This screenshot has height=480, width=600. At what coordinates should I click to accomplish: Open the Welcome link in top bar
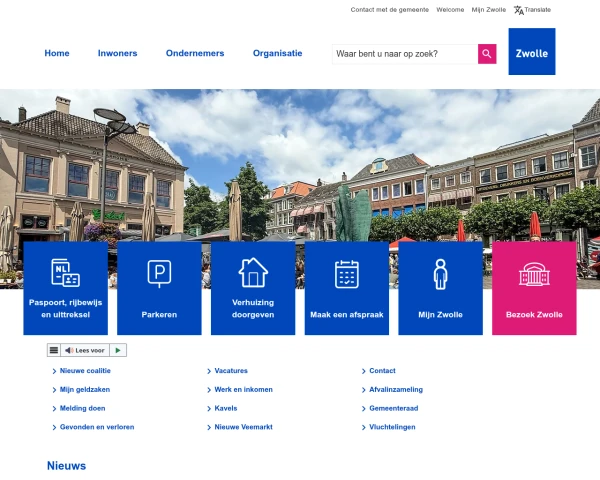(x=450, y=10)
